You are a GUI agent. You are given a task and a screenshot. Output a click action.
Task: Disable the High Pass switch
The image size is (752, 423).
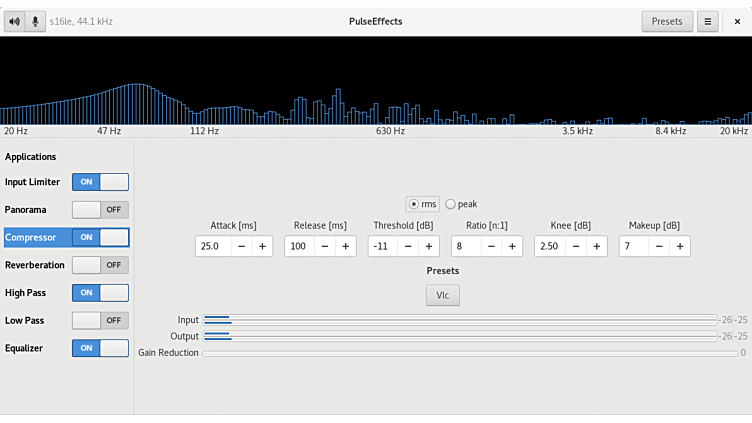[100, 293]
